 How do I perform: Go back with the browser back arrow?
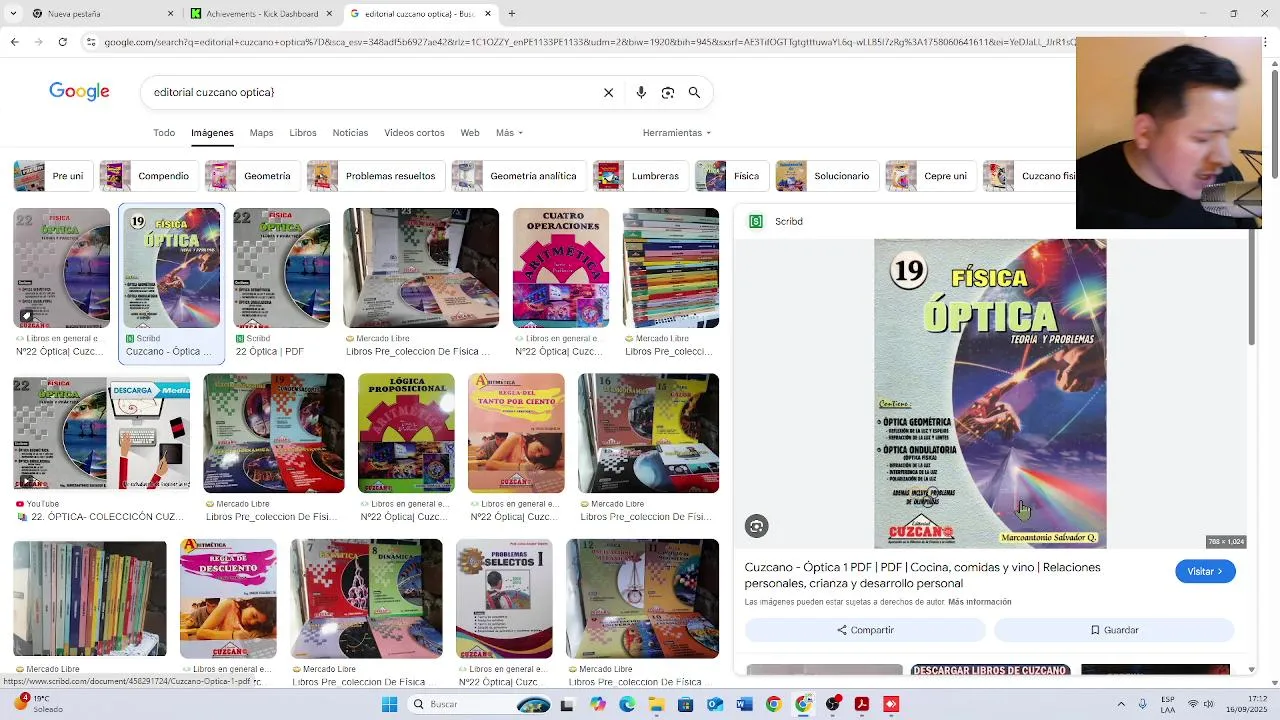(14, 42)
